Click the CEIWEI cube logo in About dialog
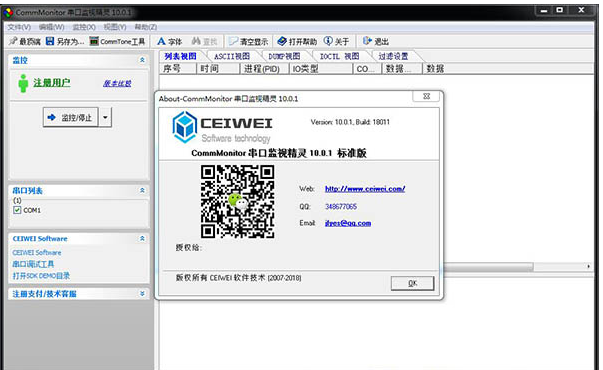This screenshot has height=370, width=603. coord(185,127)
